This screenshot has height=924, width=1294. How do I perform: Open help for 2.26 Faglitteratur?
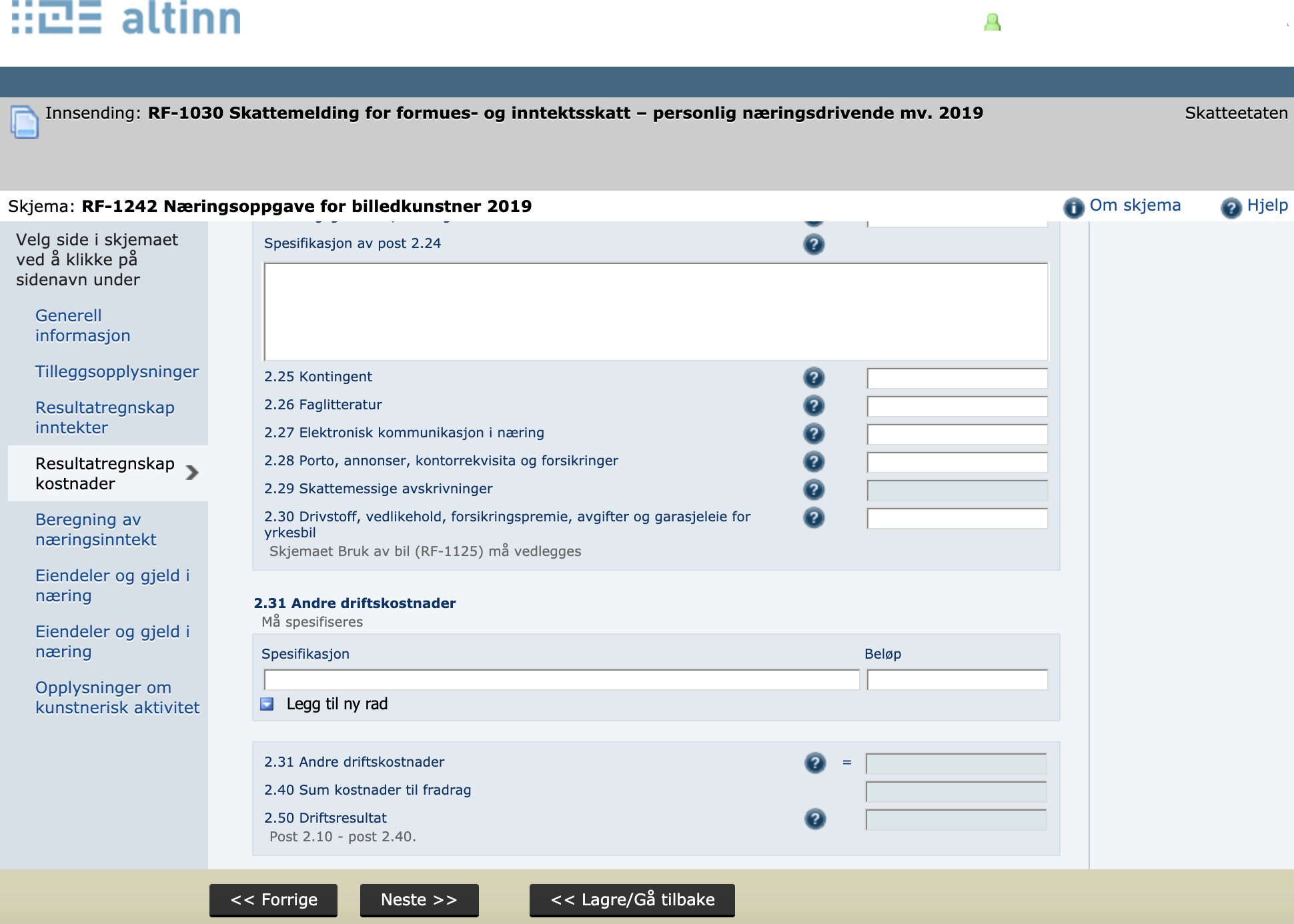(814, 405)
